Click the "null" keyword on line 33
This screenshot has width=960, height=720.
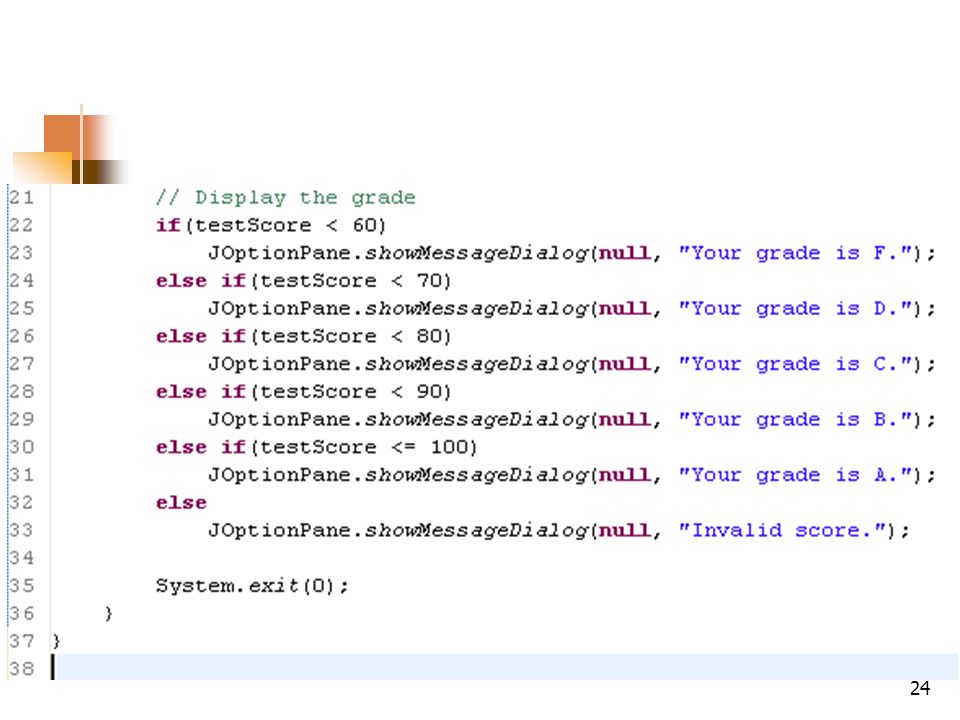tap(624, 530)
